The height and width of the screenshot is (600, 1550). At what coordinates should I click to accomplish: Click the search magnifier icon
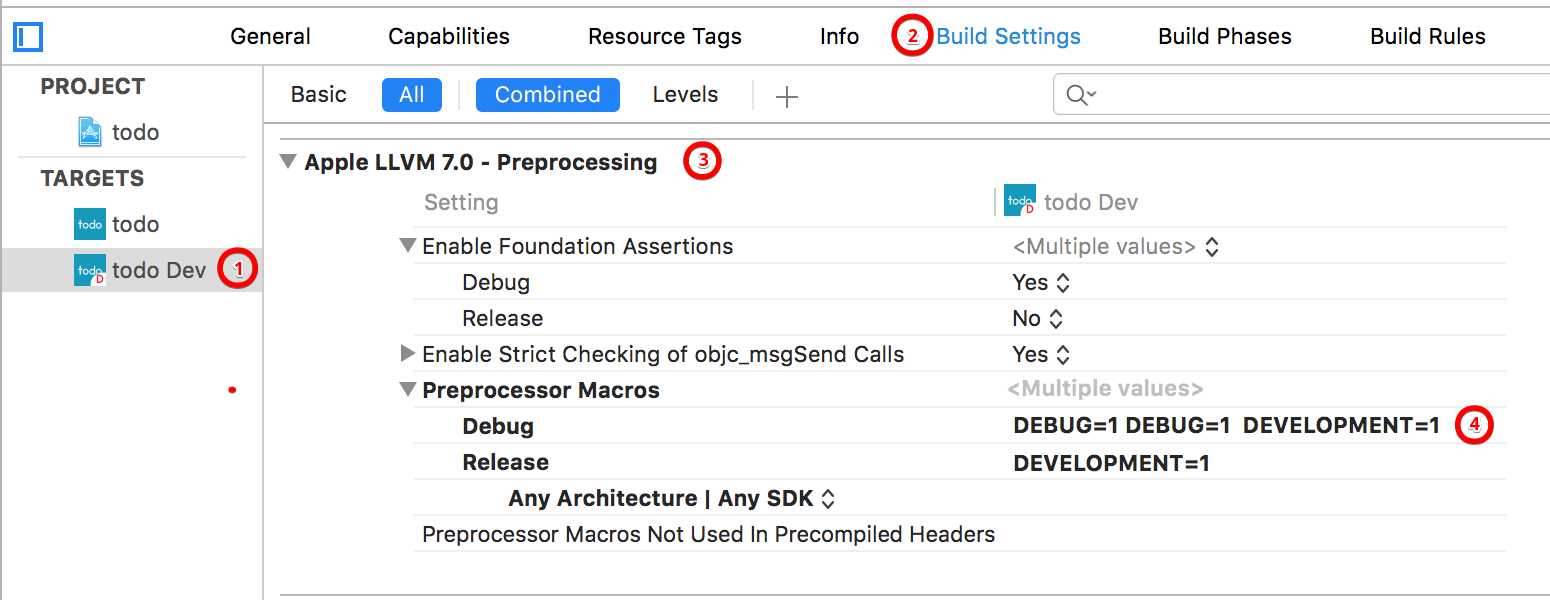pos(1080,95)
